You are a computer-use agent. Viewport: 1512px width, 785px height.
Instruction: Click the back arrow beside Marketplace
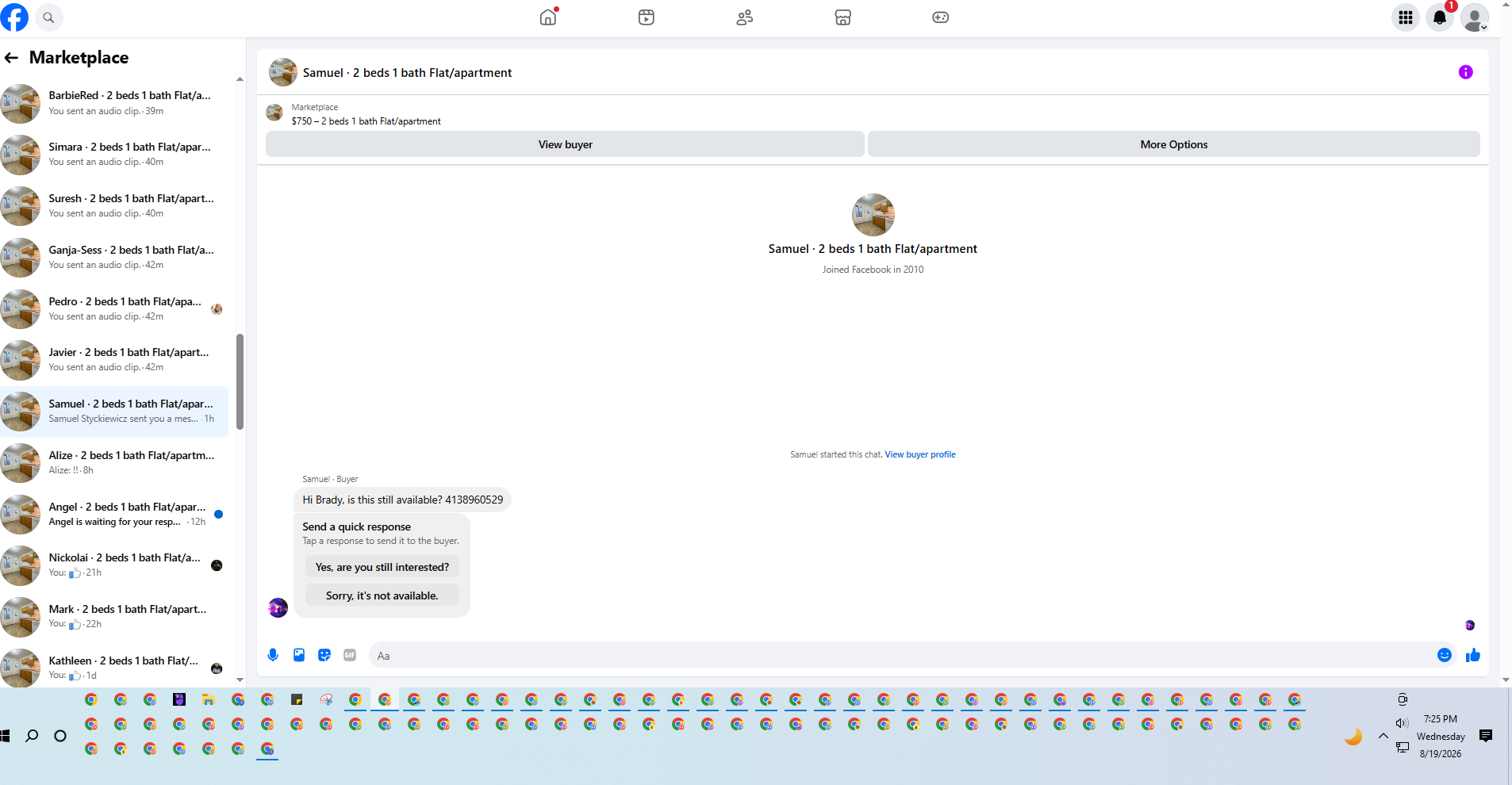[x=11, y=58]
